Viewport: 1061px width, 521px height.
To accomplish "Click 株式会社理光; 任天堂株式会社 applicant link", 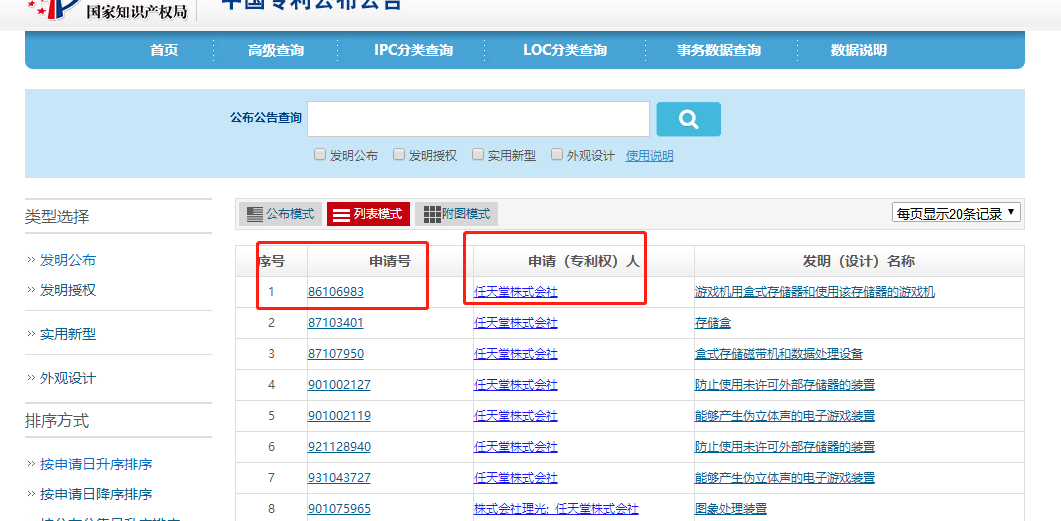I will pos(556,509).
